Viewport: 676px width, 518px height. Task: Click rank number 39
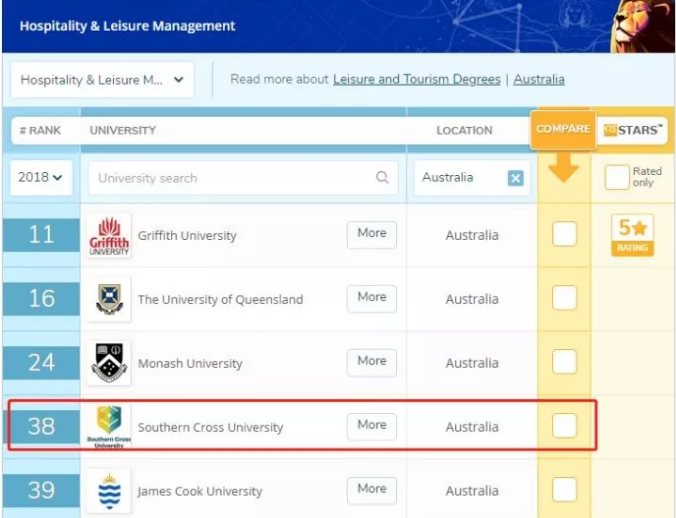tap(41, 490)
